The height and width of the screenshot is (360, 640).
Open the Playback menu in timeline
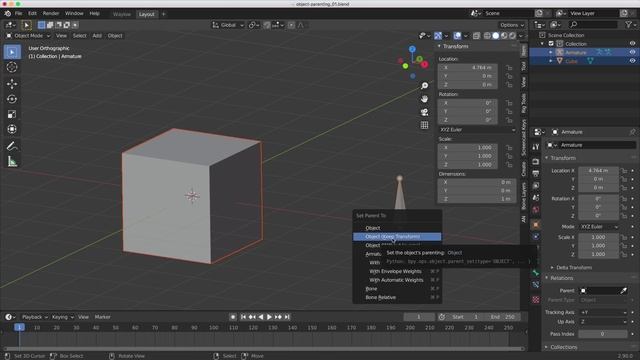pyautogui.click(x=34, y=317)
